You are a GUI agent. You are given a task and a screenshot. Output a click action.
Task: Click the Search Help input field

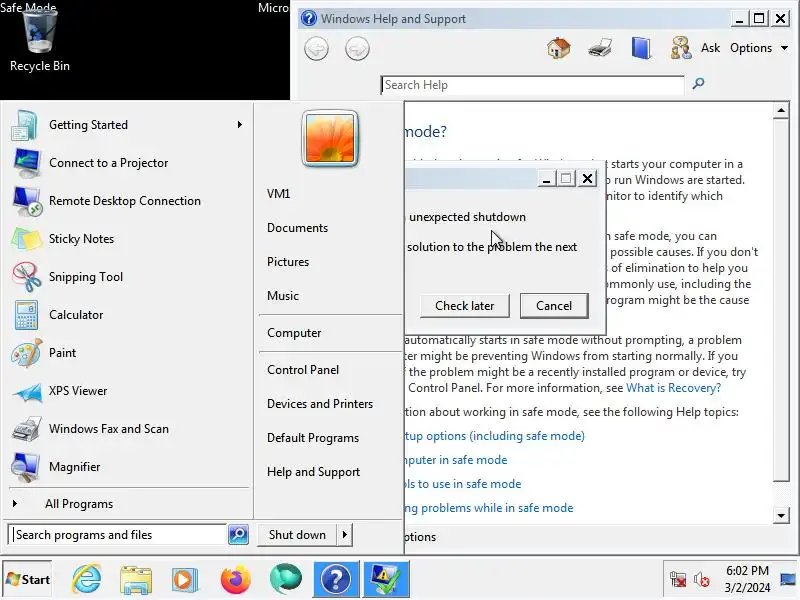coord(532,85)
